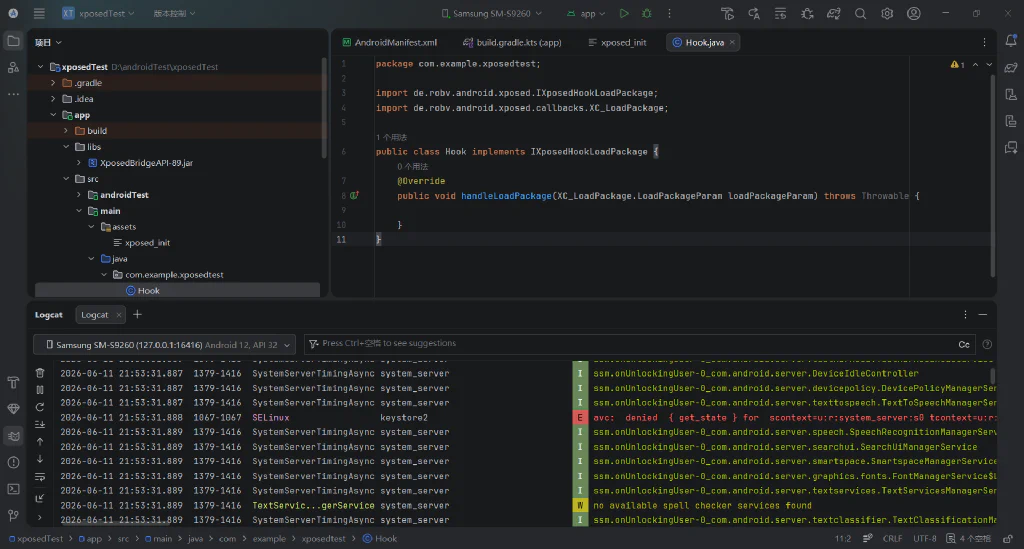This screenshot has width=1024, height=549.
Task: Open the Build hammer tool window
Action: point(13,383)
